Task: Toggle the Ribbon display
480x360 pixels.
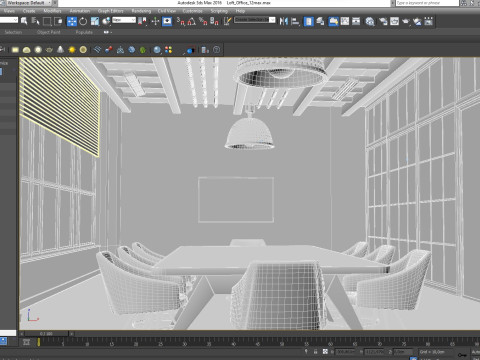Action: (333, 22)
